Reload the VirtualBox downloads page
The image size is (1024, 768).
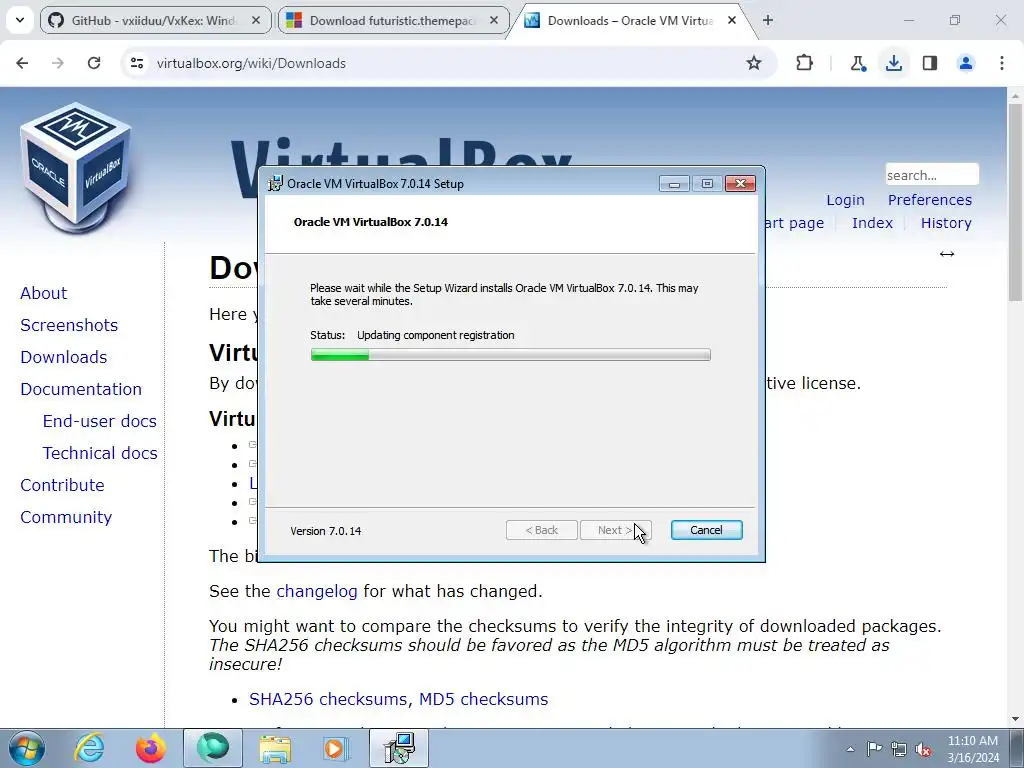pos(94,63)
